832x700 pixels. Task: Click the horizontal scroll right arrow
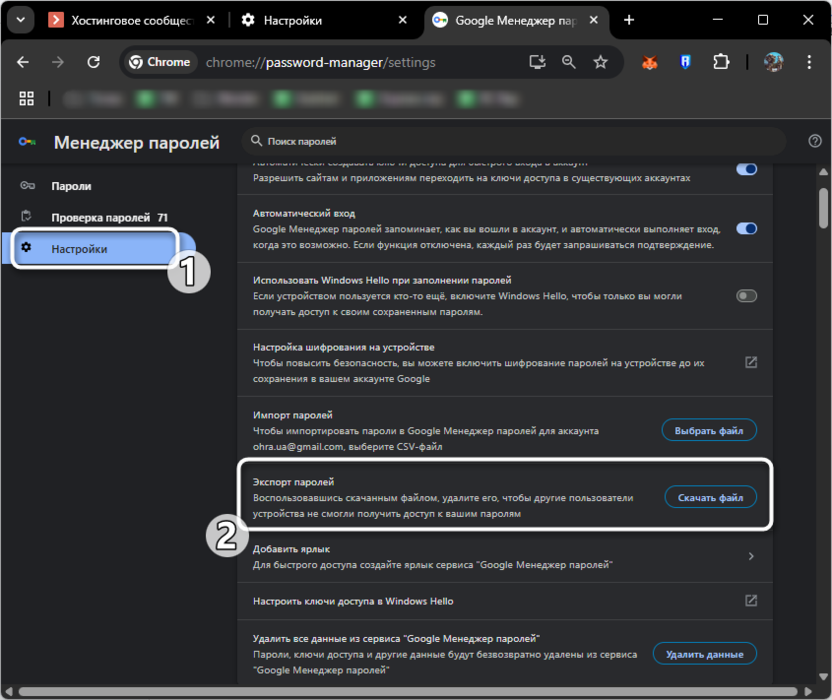pyautogui.click(x=808, y=692)
